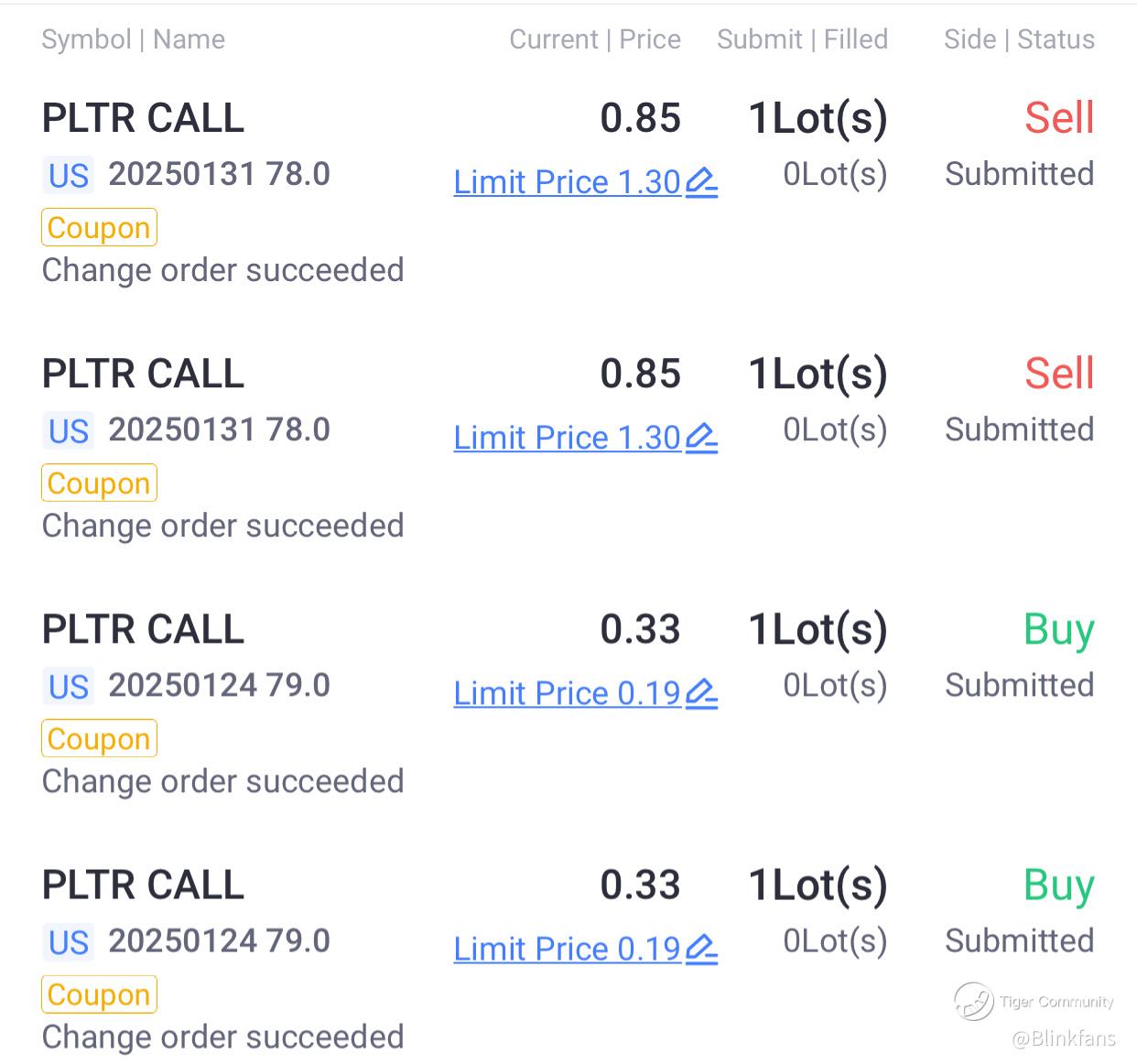
Task: Open Limit Price 1.30 link on second order
Action: [x=567, y=438]
